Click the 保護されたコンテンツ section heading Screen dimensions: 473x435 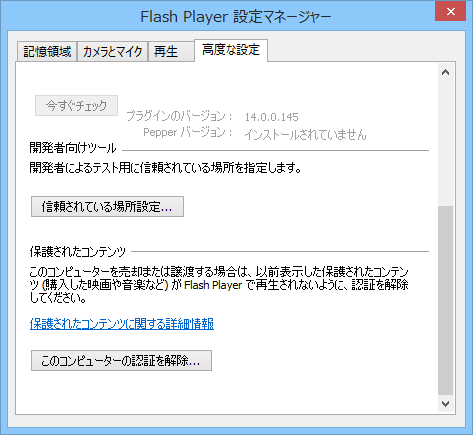77,252
